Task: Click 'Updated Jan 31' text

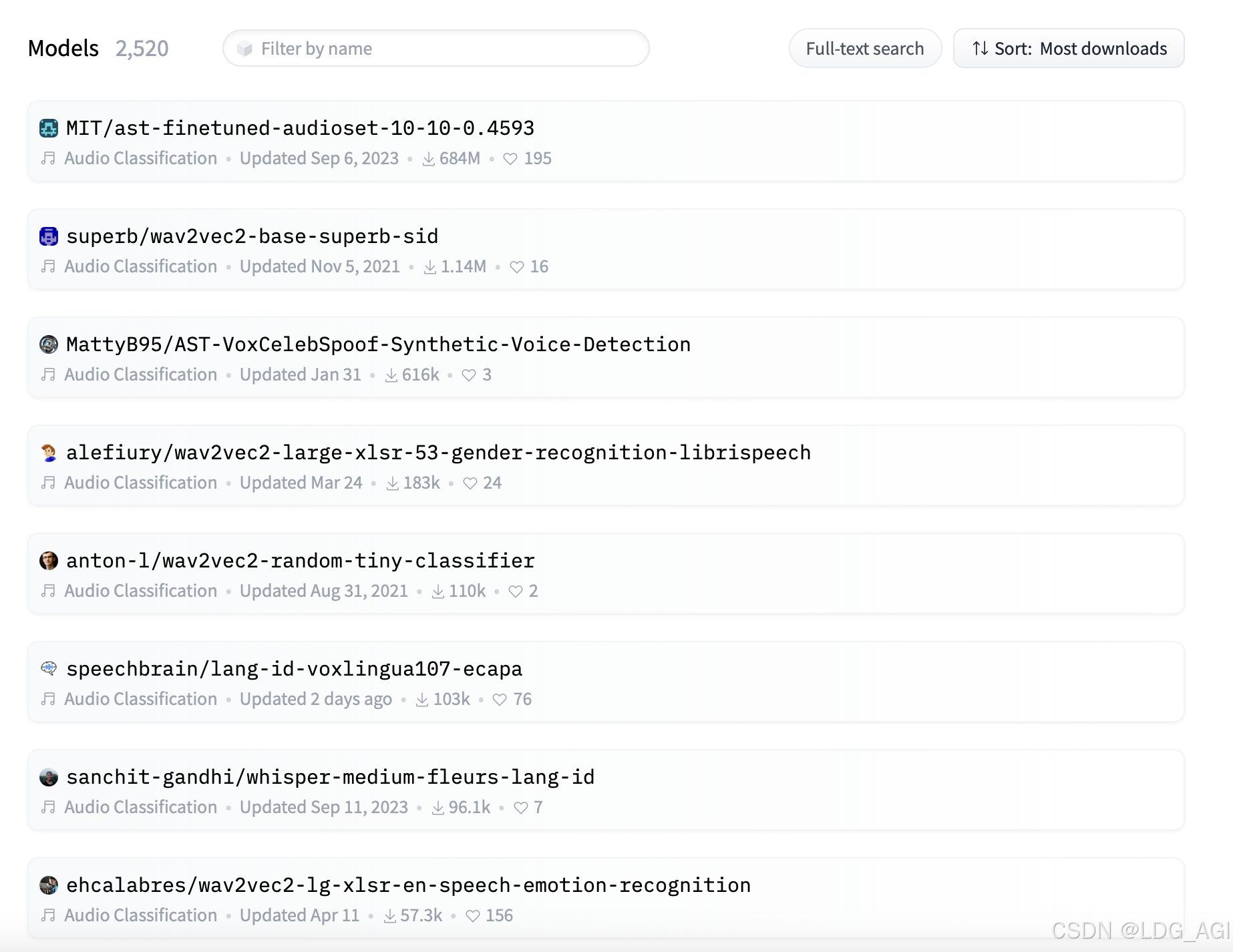Action: (x=301, y=375)
